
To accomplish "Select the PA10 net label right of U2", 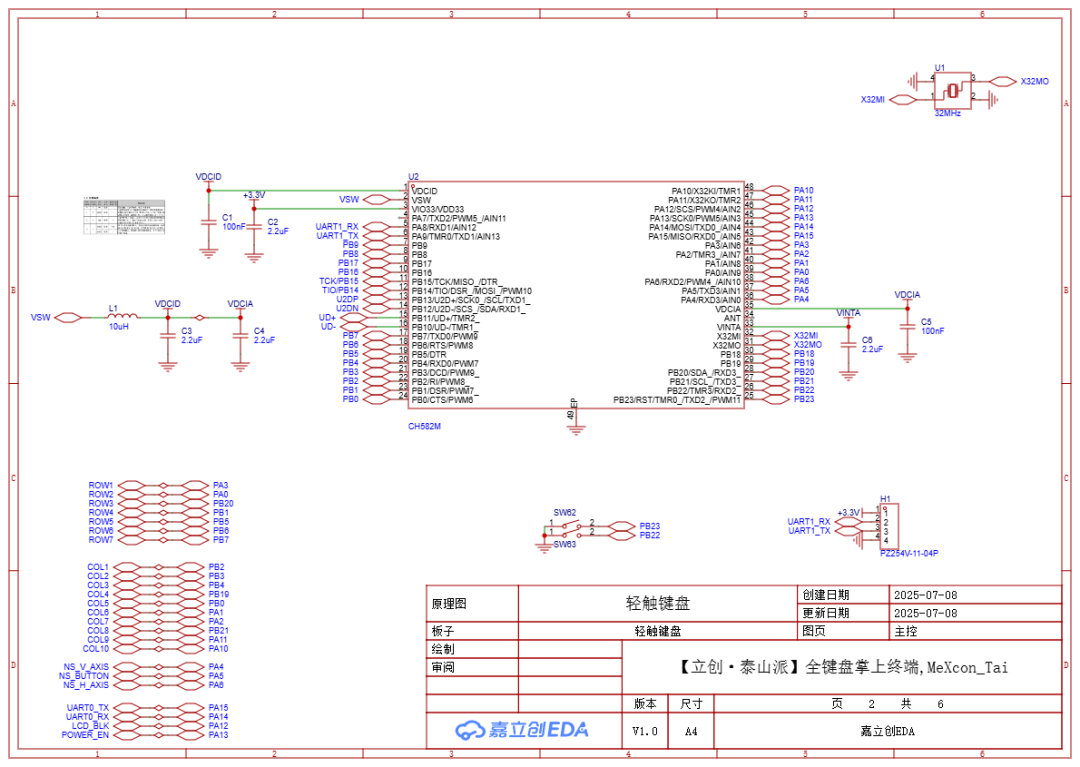I will (x=803, y=190).
